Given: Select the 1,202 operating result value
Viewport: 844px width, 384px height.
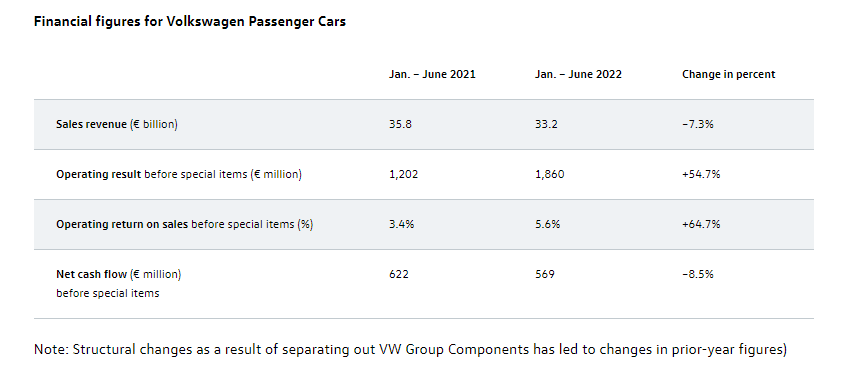Looking at the screenshot, I should [x=404, y=174].
